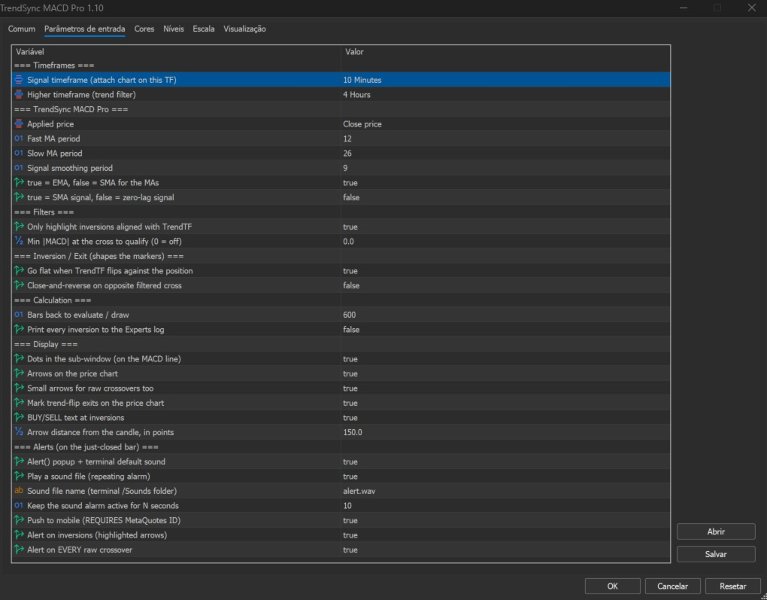
Task: Click the enum icon beside Higher timeframe
Action: 19,94
